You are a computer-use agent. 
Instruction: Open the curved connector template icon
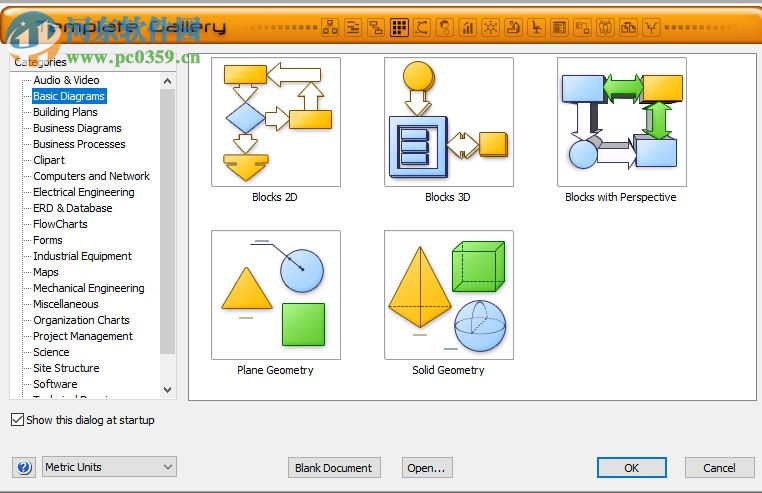[422, 28]
